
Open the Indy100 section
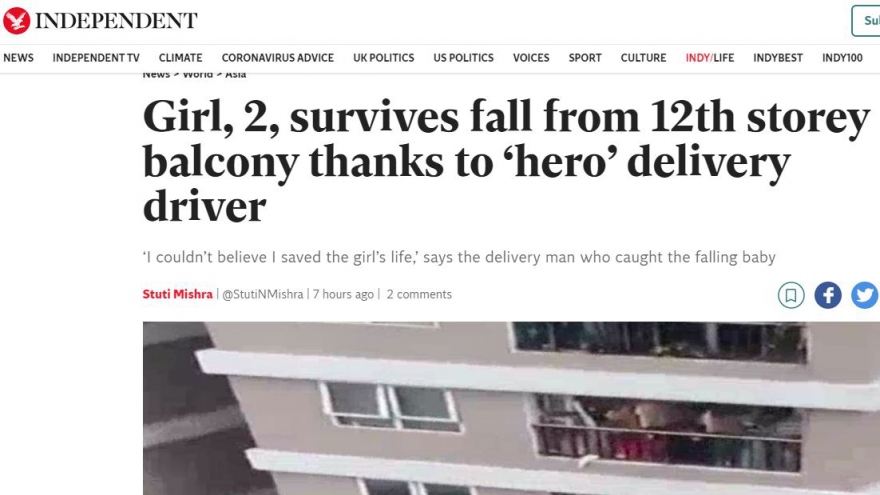click(x=842, y=58)
